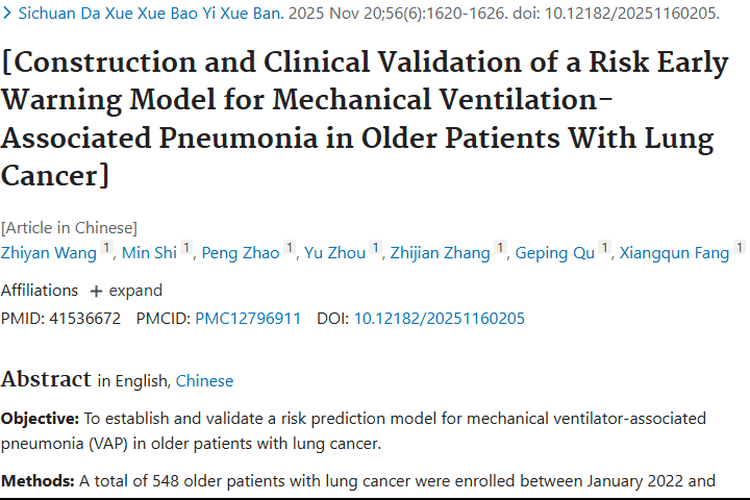Click author name Peng Zhao
Image resolution: width=750 pixels, height=500 pixels.
point(240,253)
